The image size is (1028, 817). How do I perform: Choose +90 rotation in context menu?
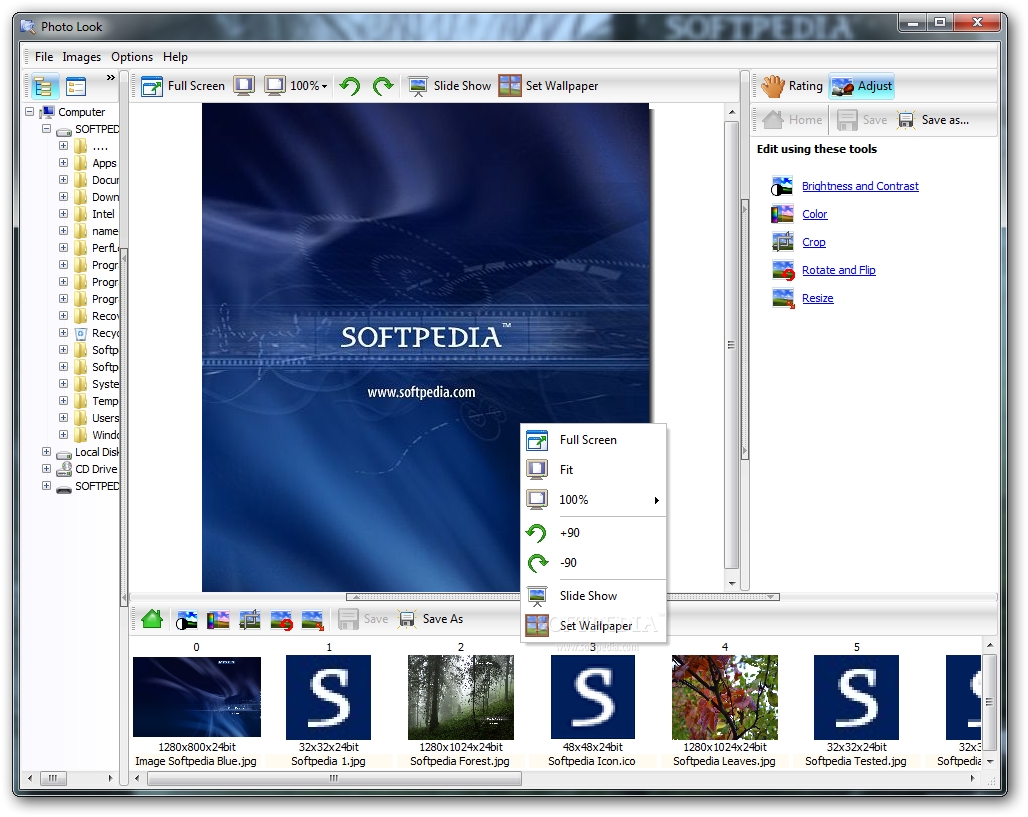point(593,532)
